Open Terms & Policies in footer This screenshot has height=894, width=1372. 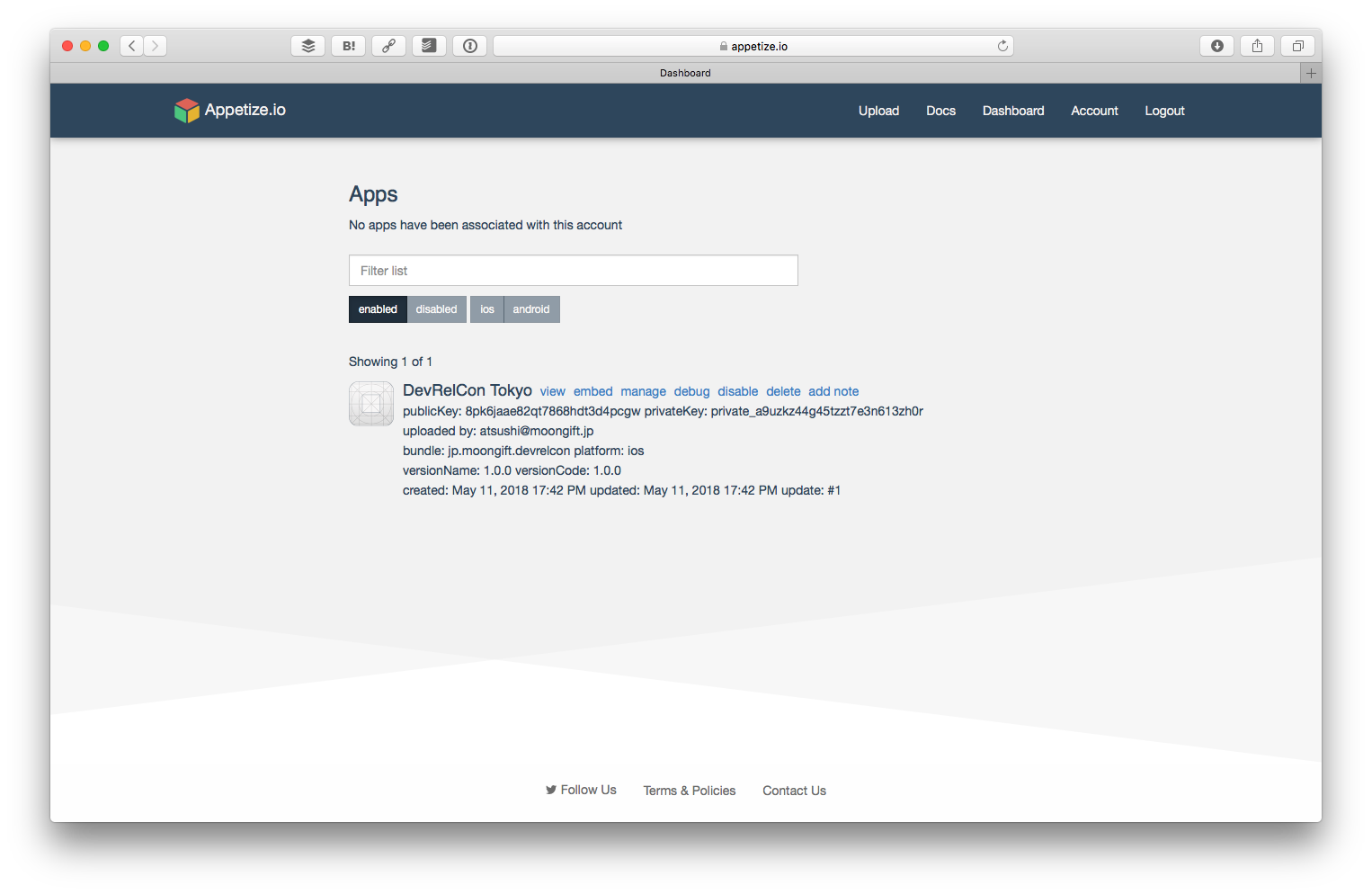click(690, 791)
